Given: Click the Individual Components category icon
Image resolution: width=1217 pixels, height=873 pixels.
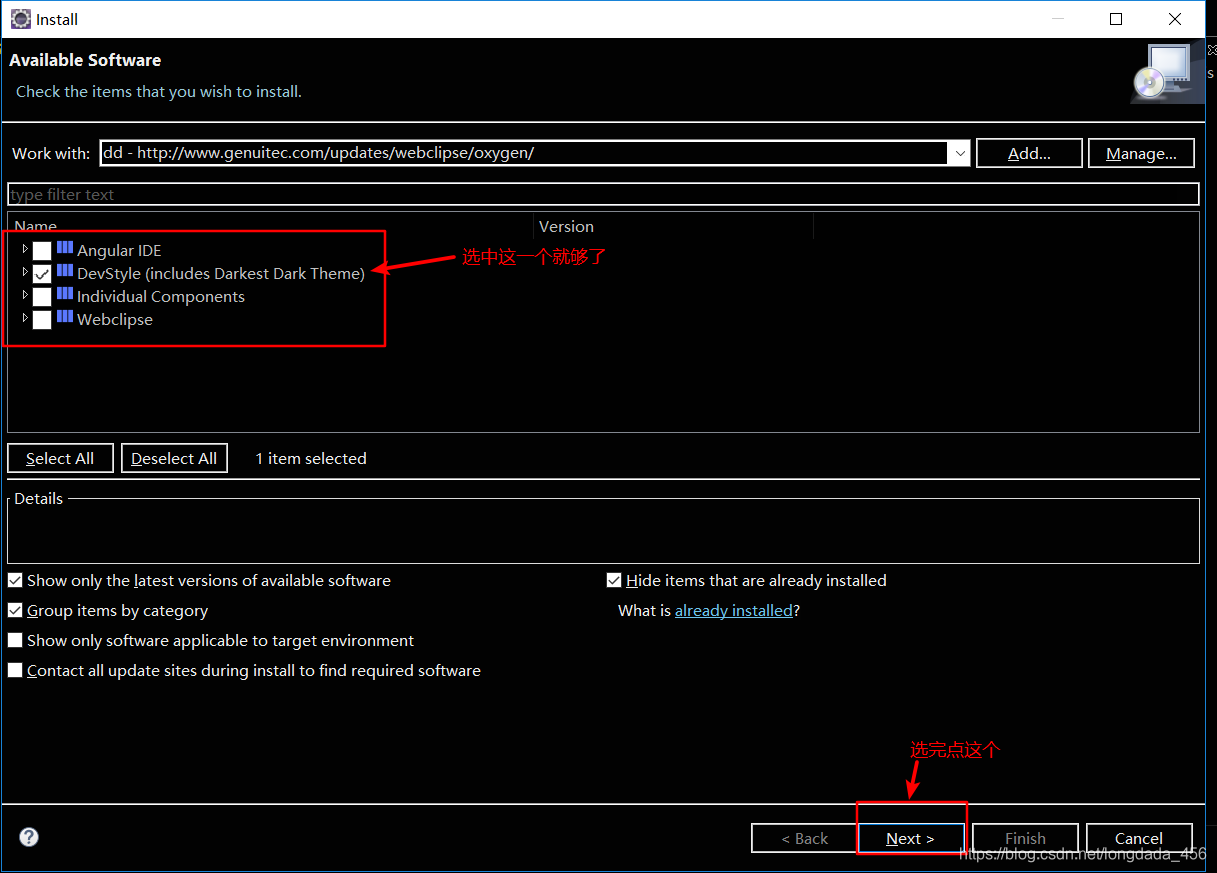Looking at the screenshot, I should pos(65,294).
